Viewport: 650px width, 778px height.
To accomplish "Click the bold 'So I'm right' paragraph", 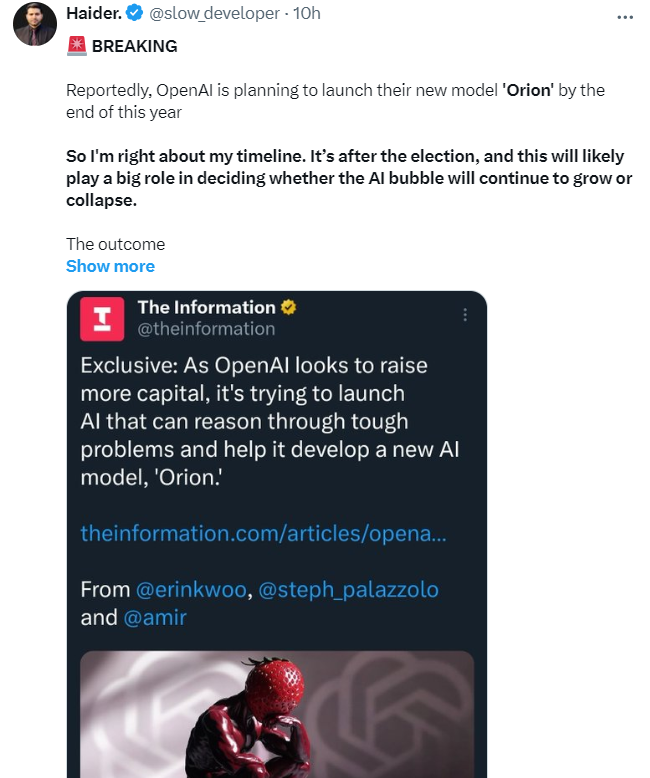I will [x=345, y=178].
